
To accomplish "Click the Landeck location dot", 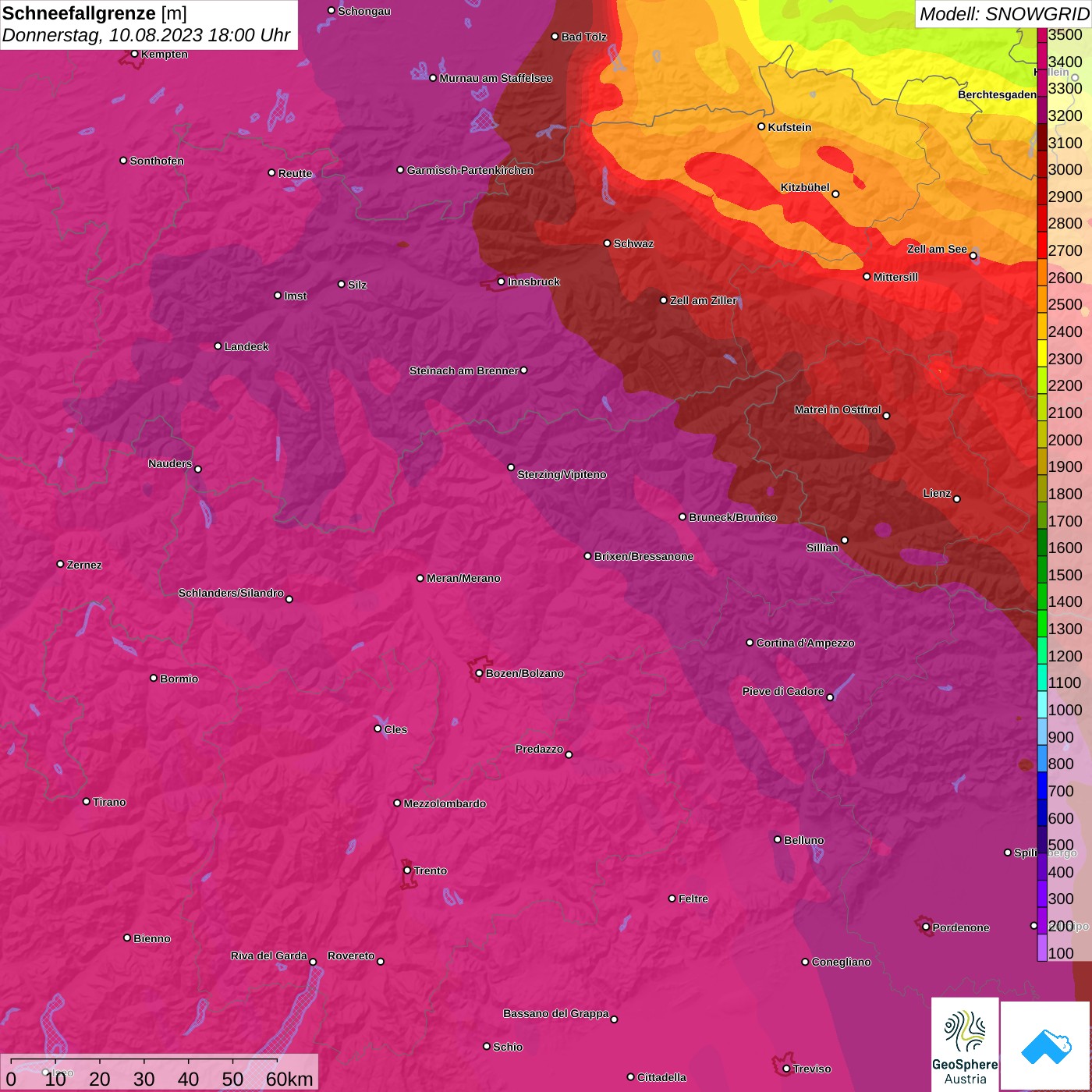I will point(218,346).
